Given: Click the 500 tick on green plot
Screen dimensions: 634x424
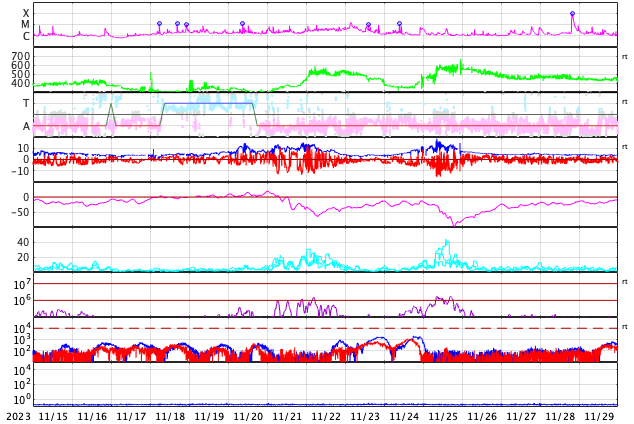Looking at the screenshot, I should point(20,74).
